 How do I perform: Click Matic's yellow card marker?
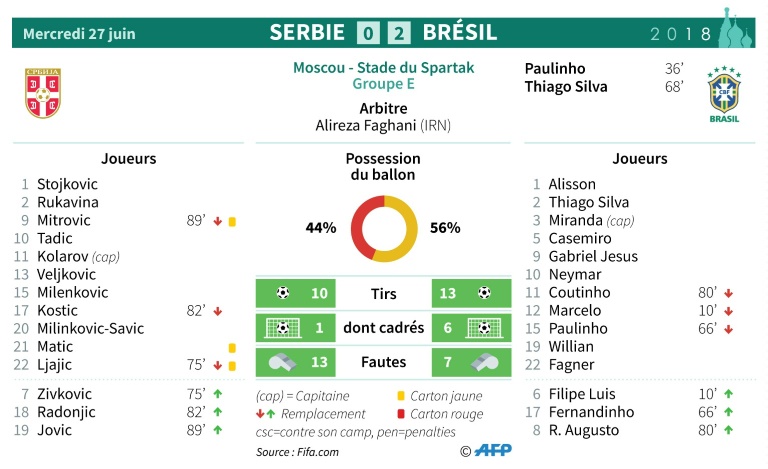[232, 348]
